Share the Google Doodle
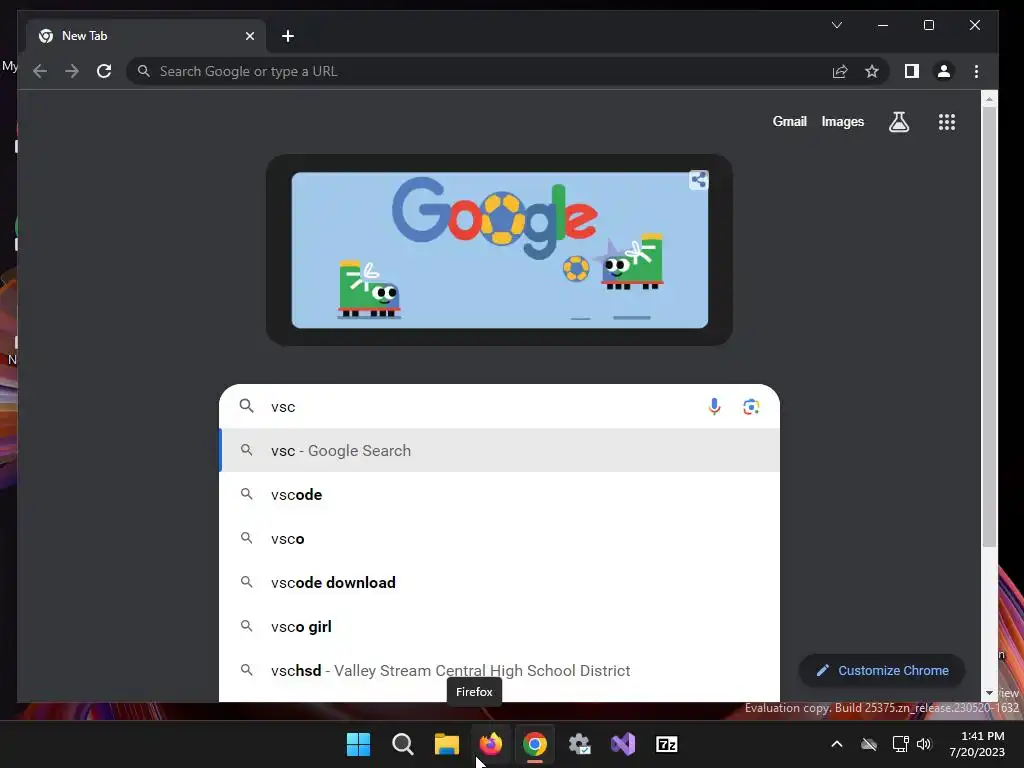The height and width of the screenshot is (768, 1024). [x=699, y=180]
